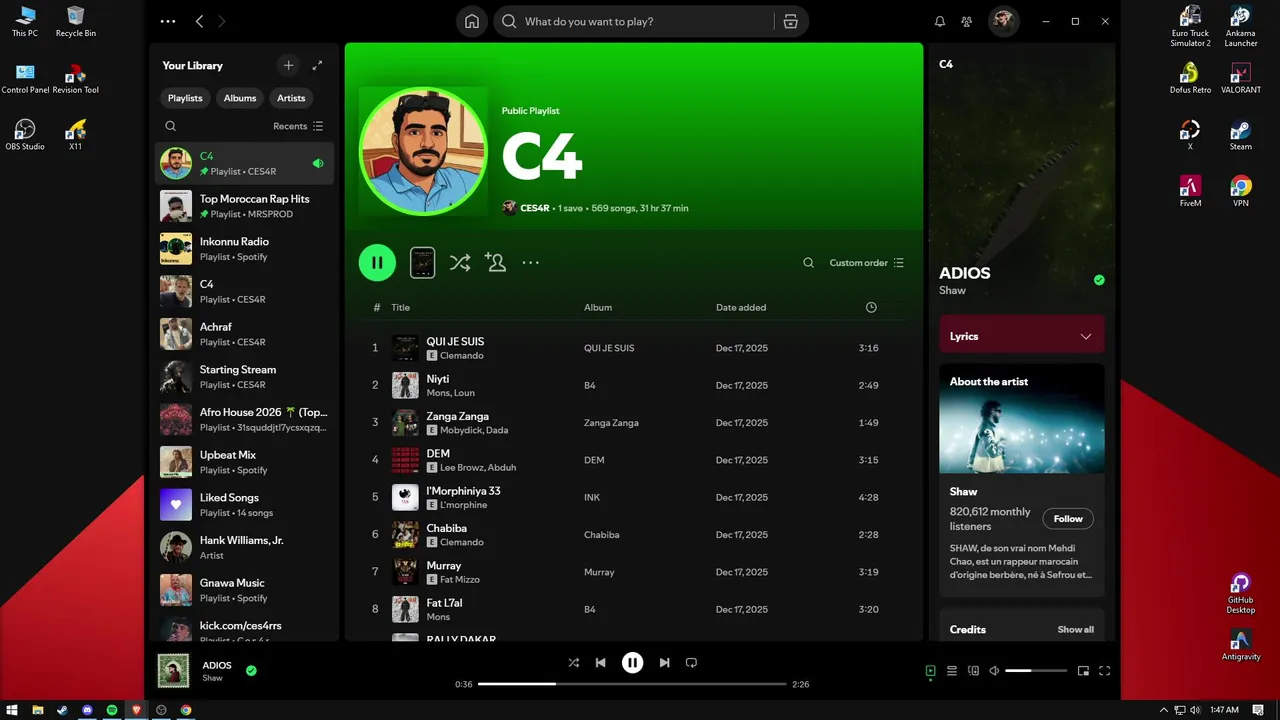Open Brave browser on the taskbar
1280x720 pixels.
point(136,710)
